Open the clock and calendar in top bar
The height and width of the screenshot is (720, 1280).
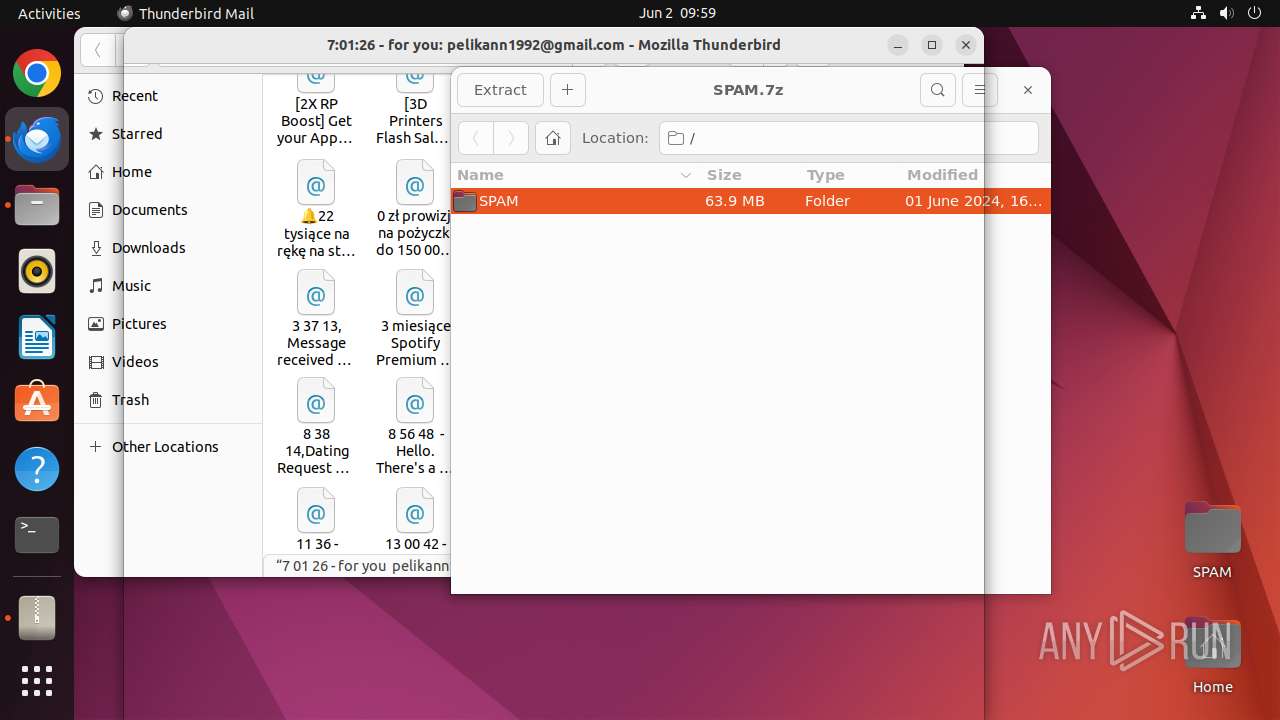coord(677,13)
